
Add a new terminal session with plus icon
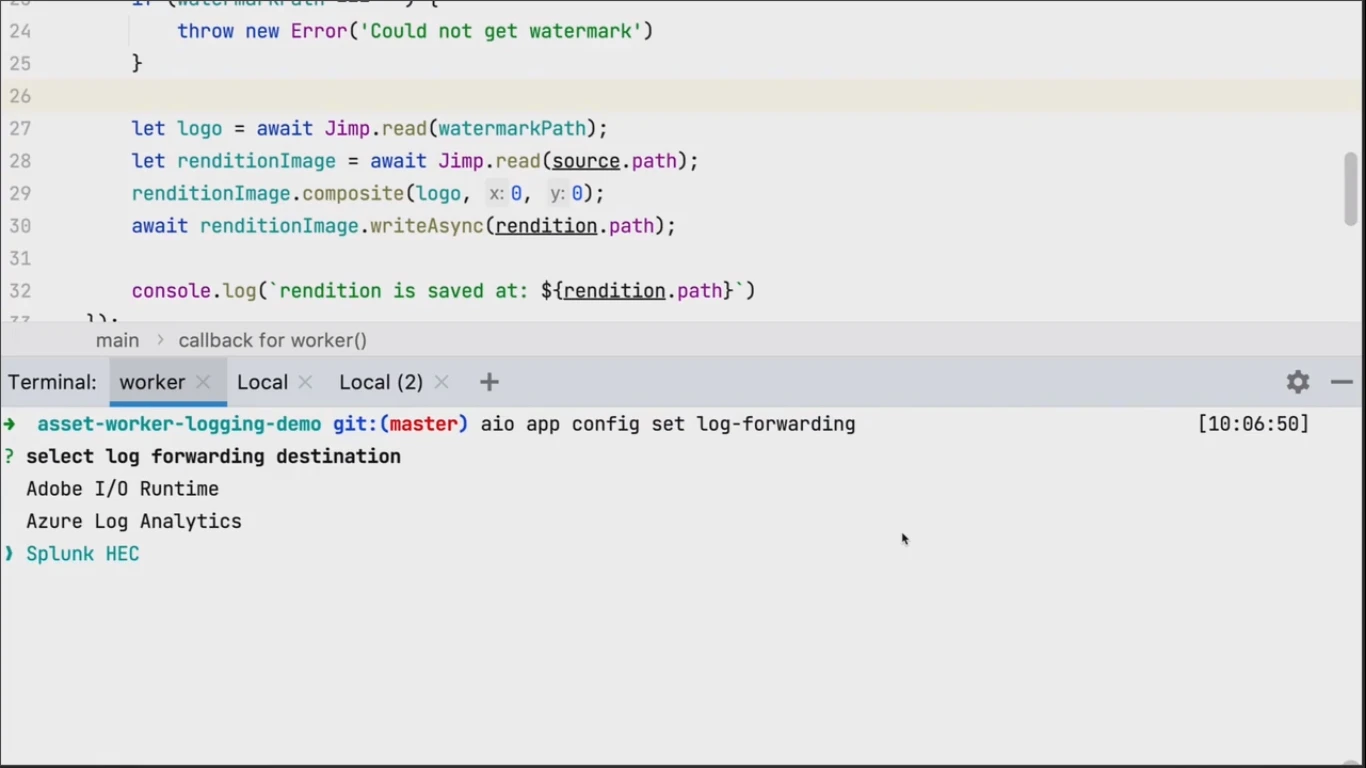coord(489,382)
